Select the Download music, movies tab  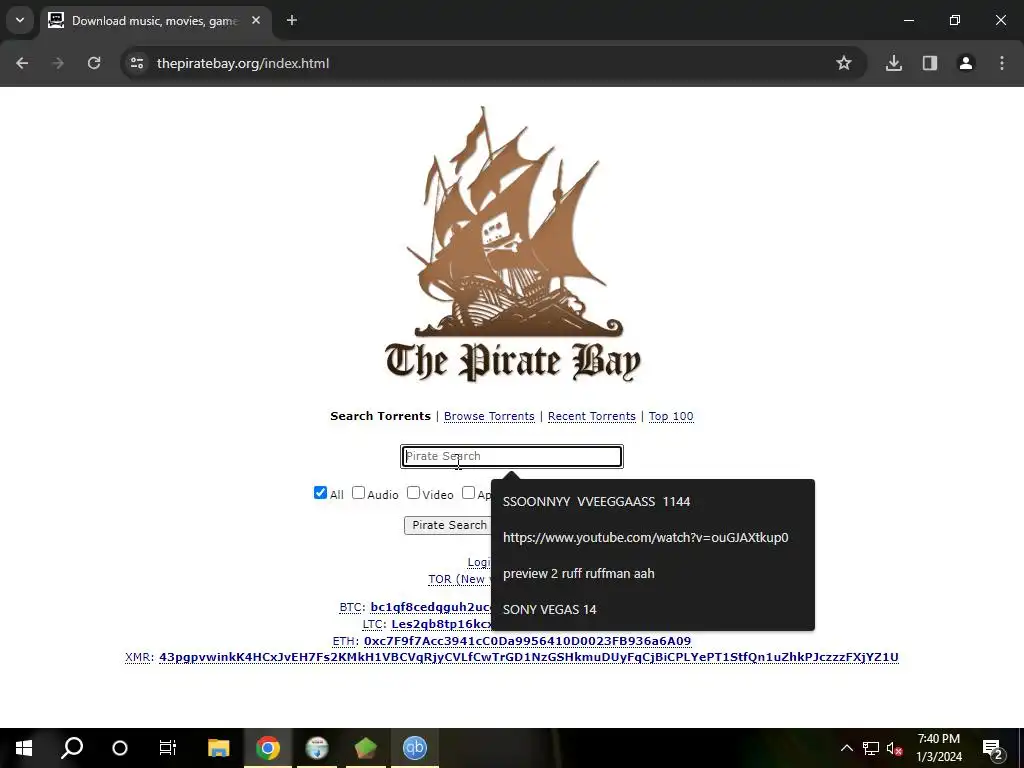(x=154, y=21)
